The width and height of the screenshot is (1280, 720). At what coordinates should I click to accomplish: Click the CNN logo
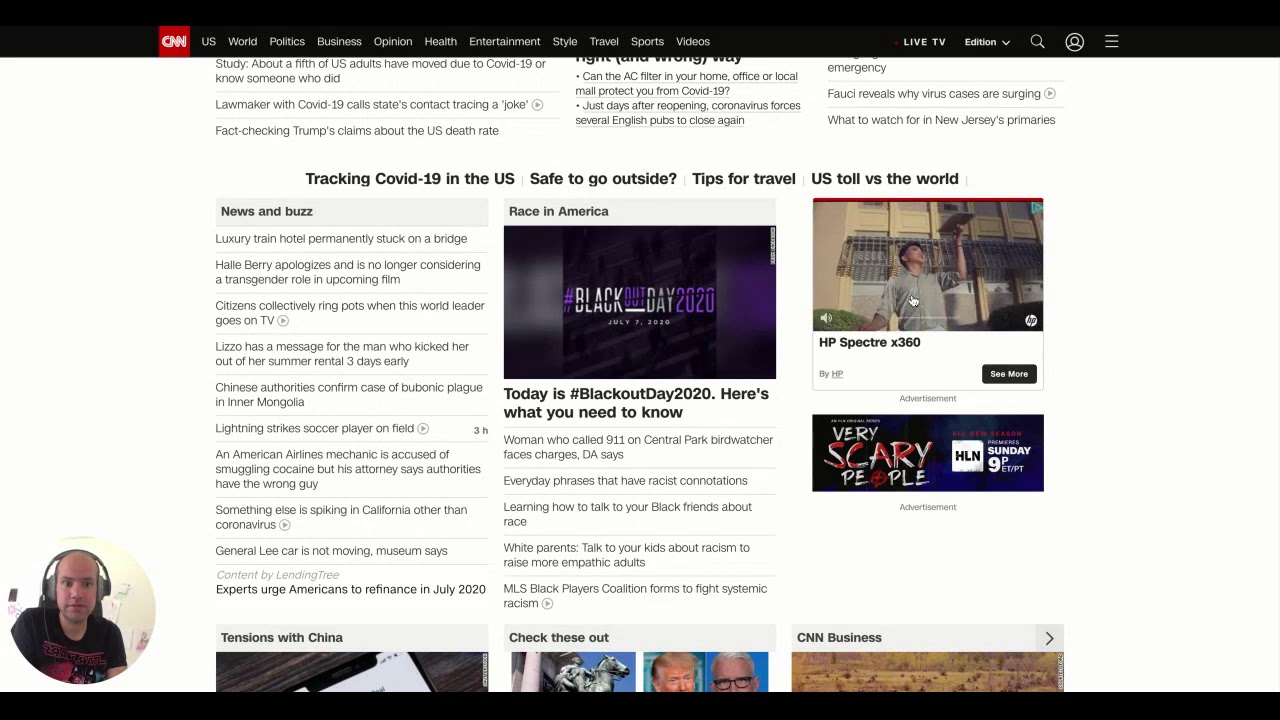pyautogui.click(x=174, y=41)
